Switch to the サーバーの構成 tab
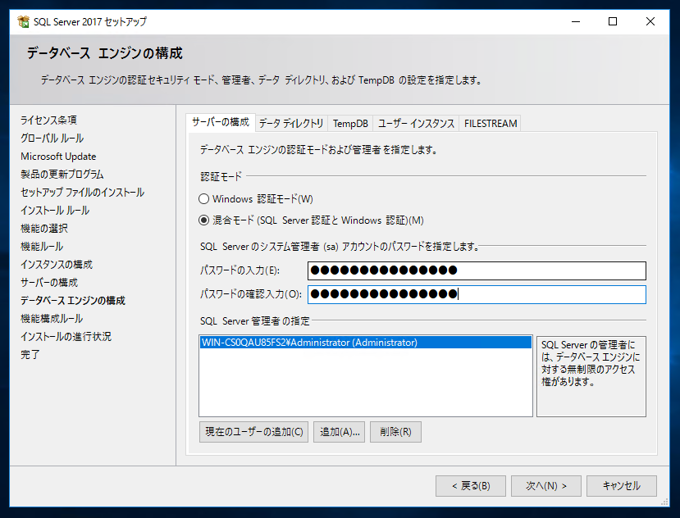680x518 pixels. click(x=220, y=122)
